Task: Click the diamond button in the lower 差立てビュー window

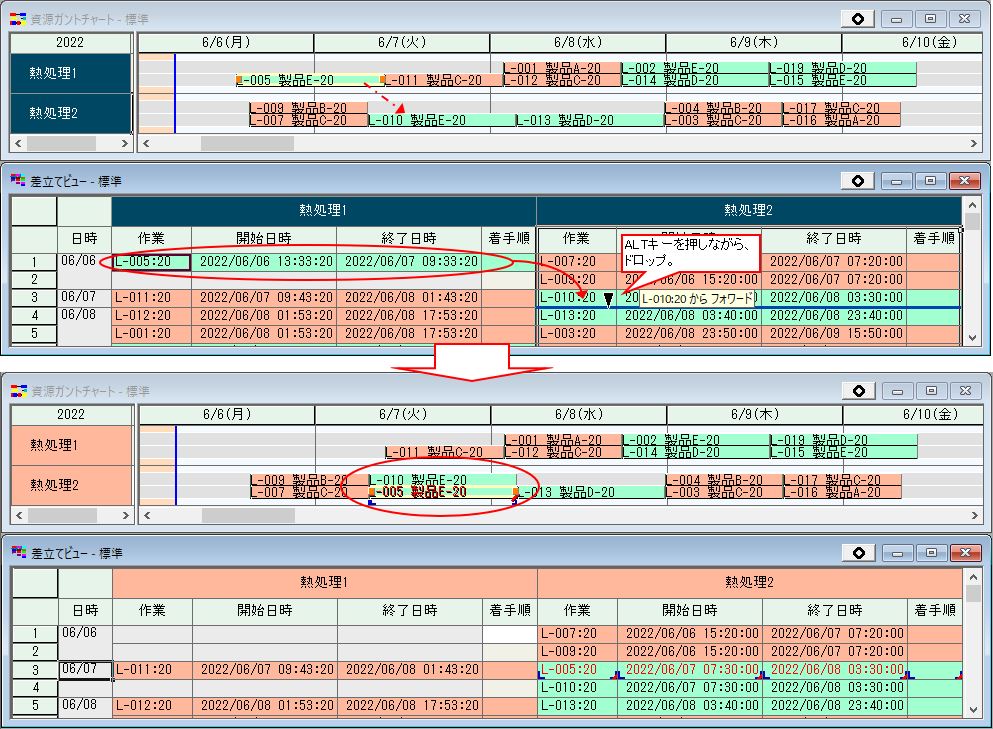Action: coord(859,553)
